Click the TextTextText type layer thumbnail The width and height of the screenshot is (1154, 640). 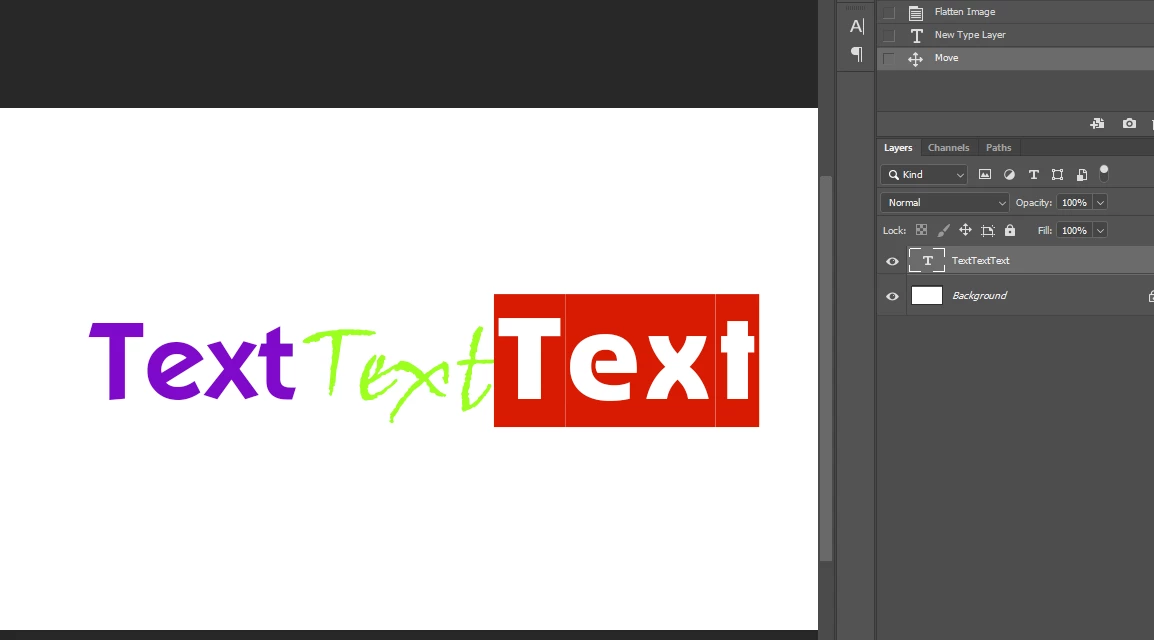point(927,260)
